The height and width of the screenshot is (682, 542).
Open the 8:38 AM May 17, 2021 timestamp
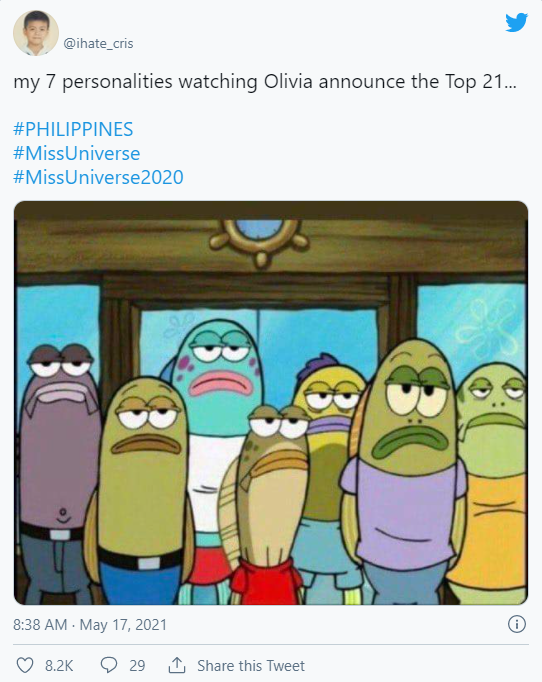90,625
